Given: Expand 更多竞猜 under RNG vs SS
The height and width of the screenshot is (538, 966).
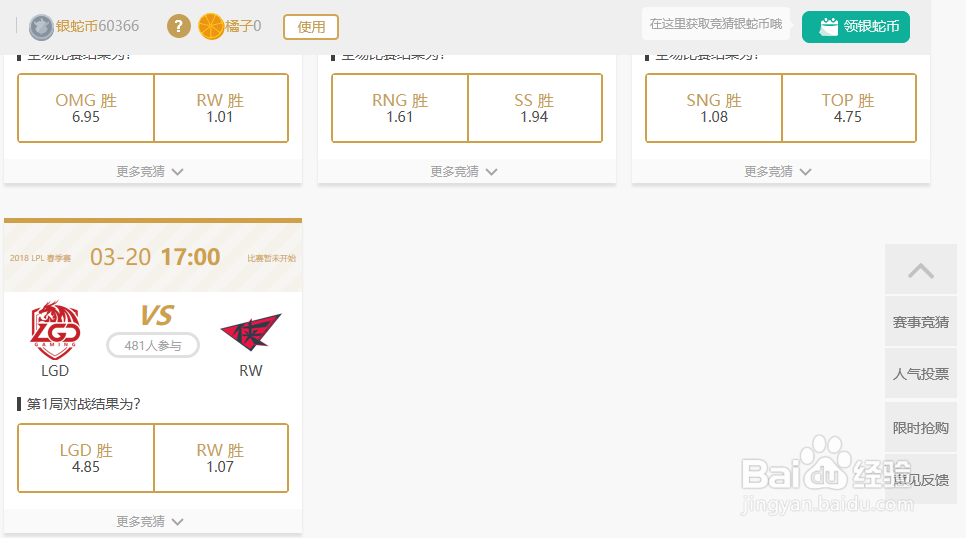Looking at the screenshot, I should 464,171.
